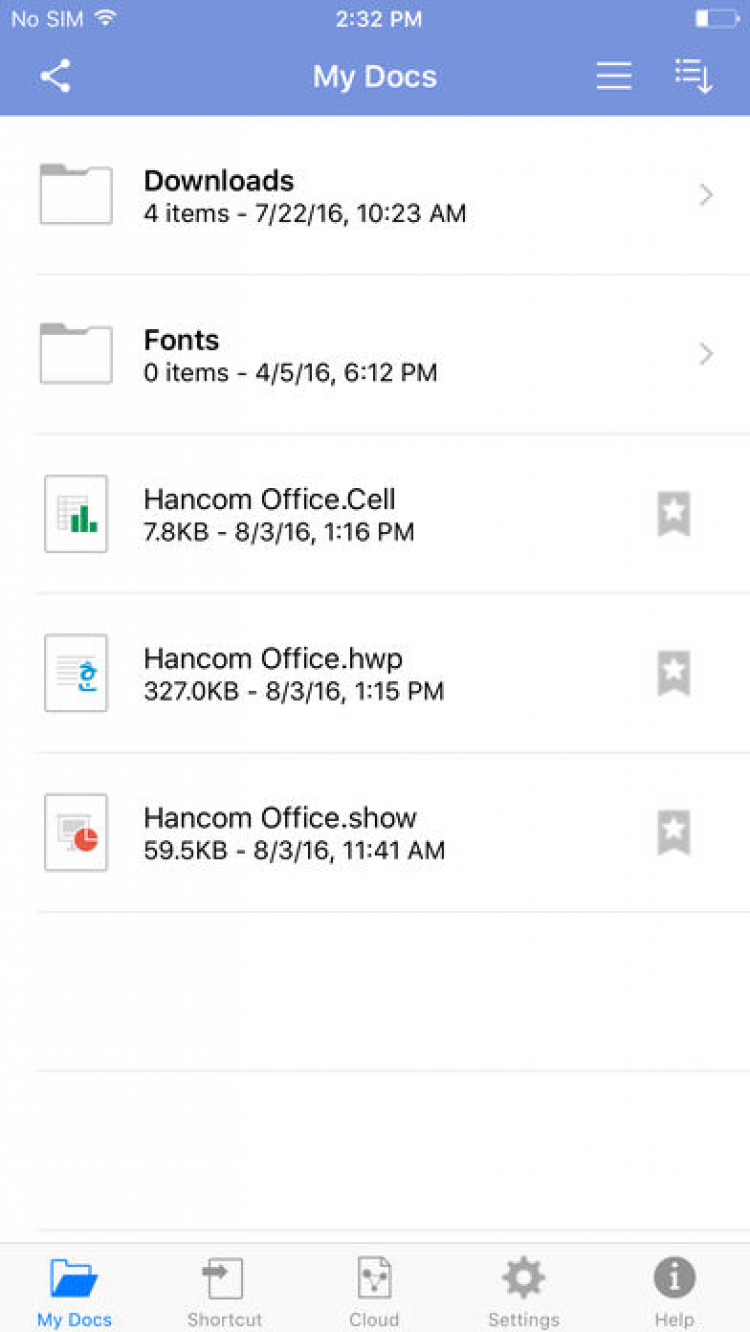Open the Settings tab
750x1332 pixels.
[523, 1290]
